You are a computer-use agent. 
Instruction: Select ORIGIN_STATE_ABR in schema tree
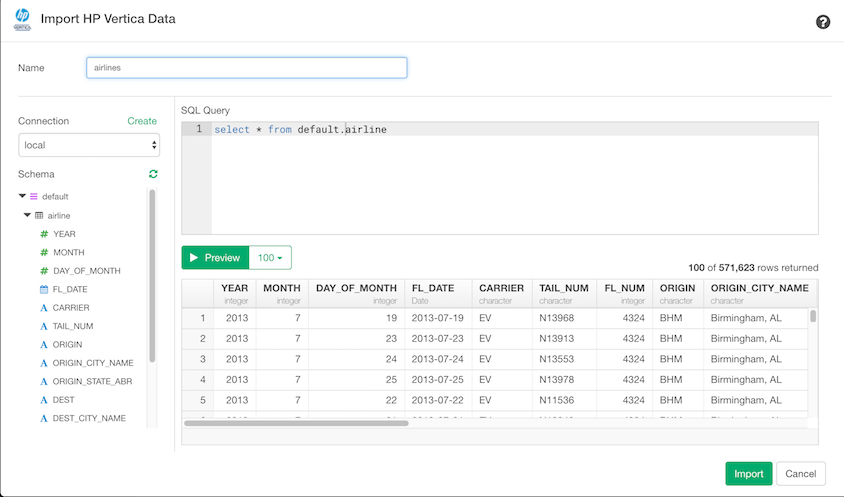coord(92,381)
